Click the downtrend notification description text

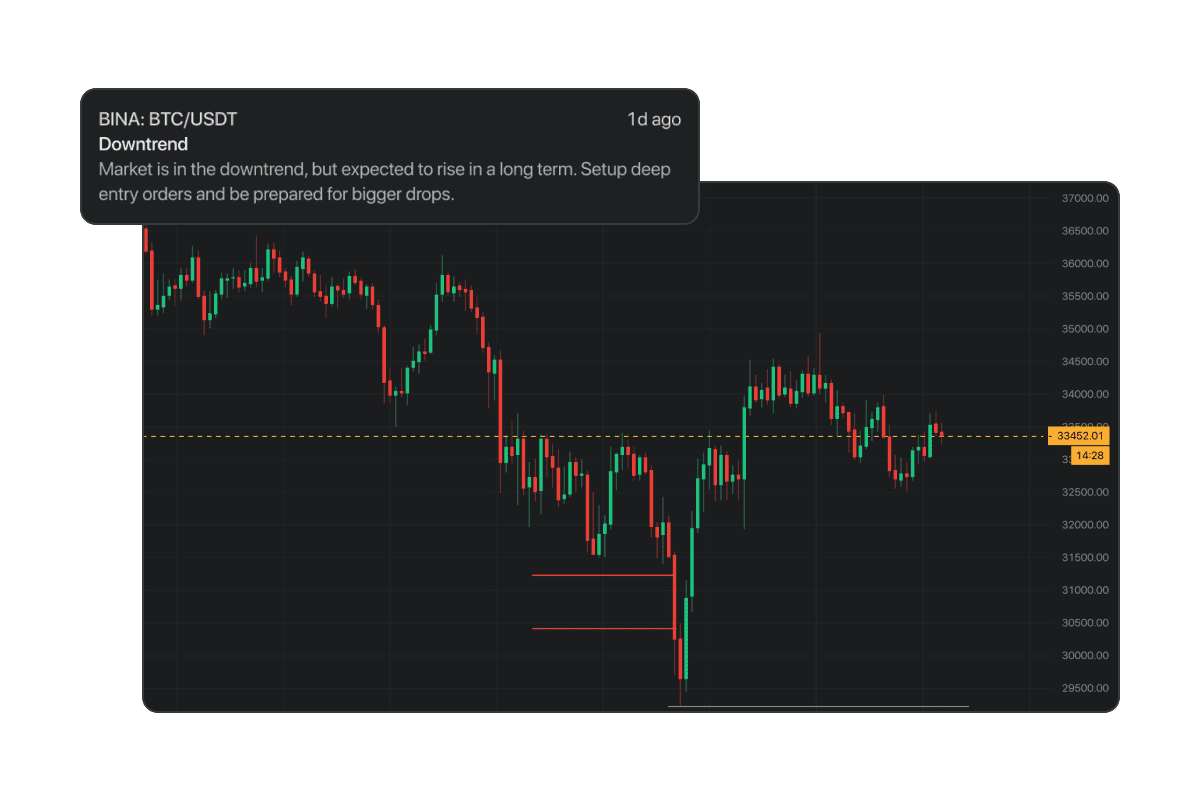385,182
